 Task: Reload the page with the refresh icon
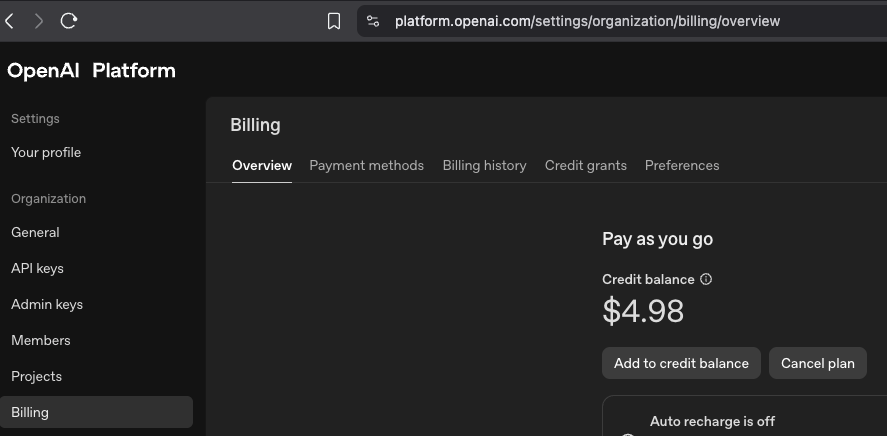(68, 21)
